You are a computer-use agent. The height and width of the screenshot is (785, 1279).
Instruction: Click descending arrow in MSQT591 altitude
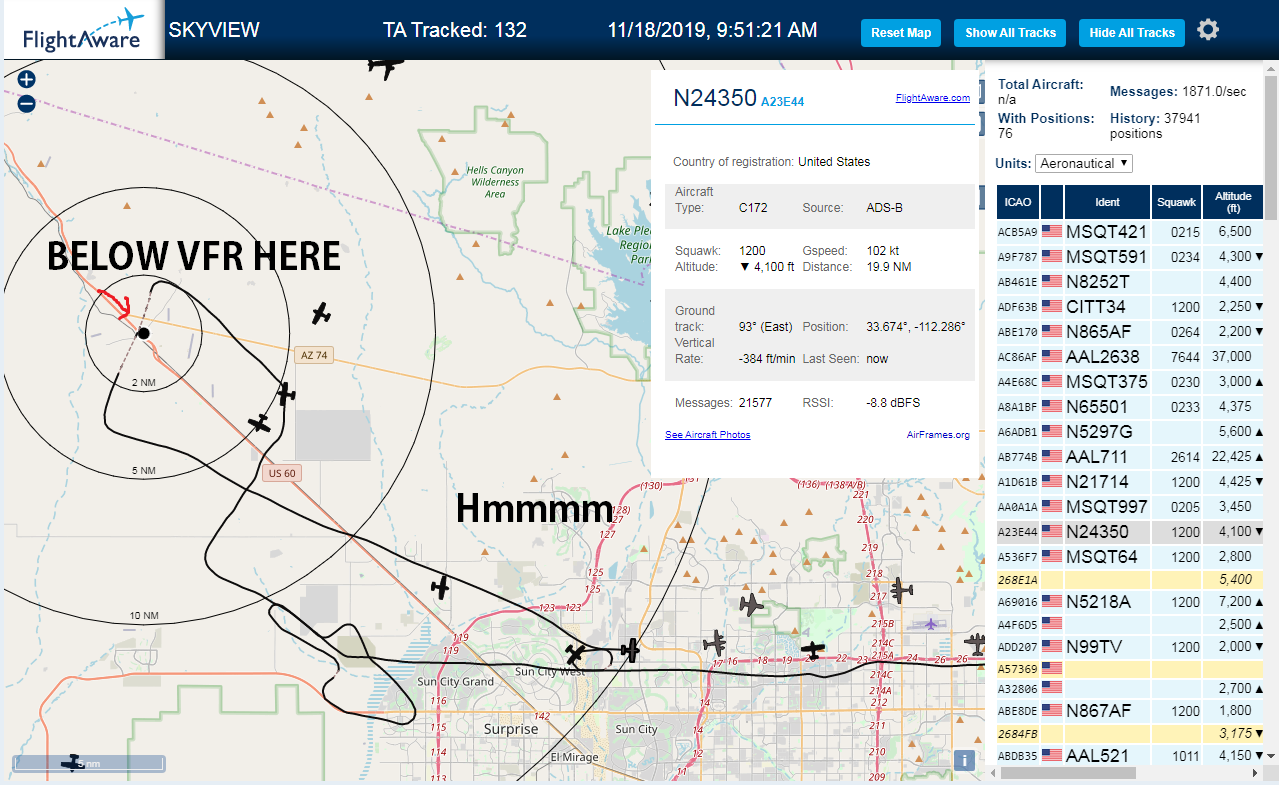pyautogui.click(x=1259, y=257)
